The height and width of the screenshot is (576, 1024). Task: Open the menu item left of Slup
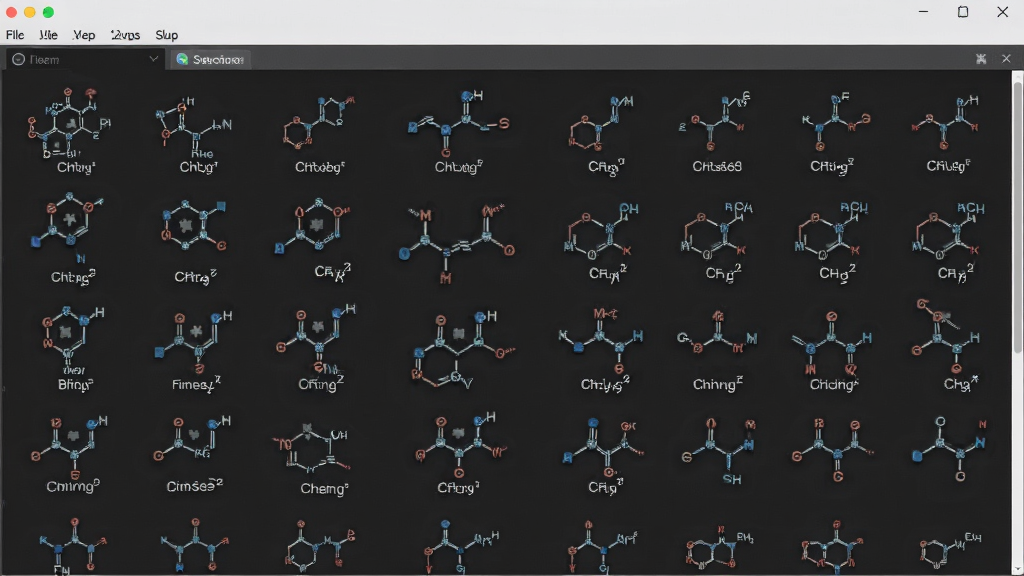tap(125, 35)
